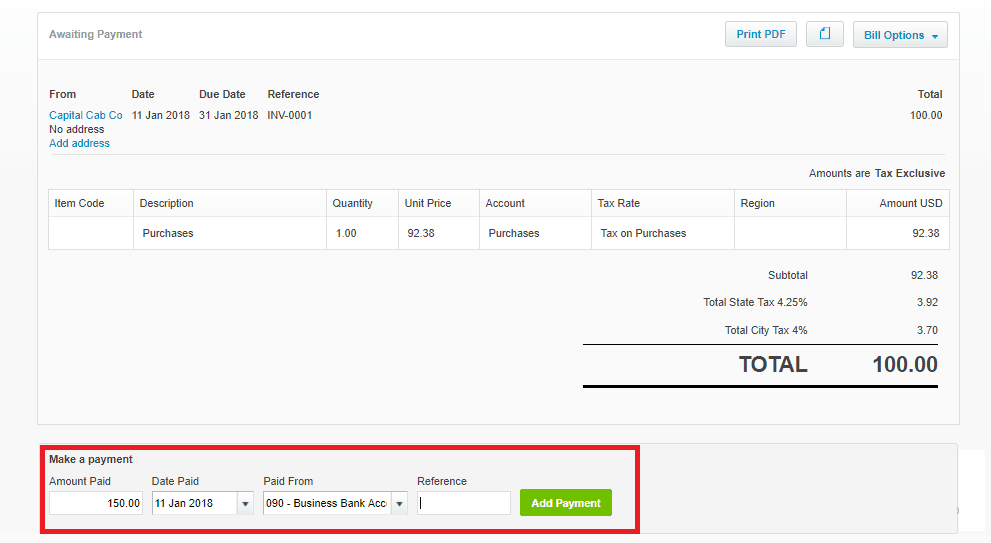991x543 pixels.
Task: Click the Amount Paid input field
Action: tap(96, 503)
